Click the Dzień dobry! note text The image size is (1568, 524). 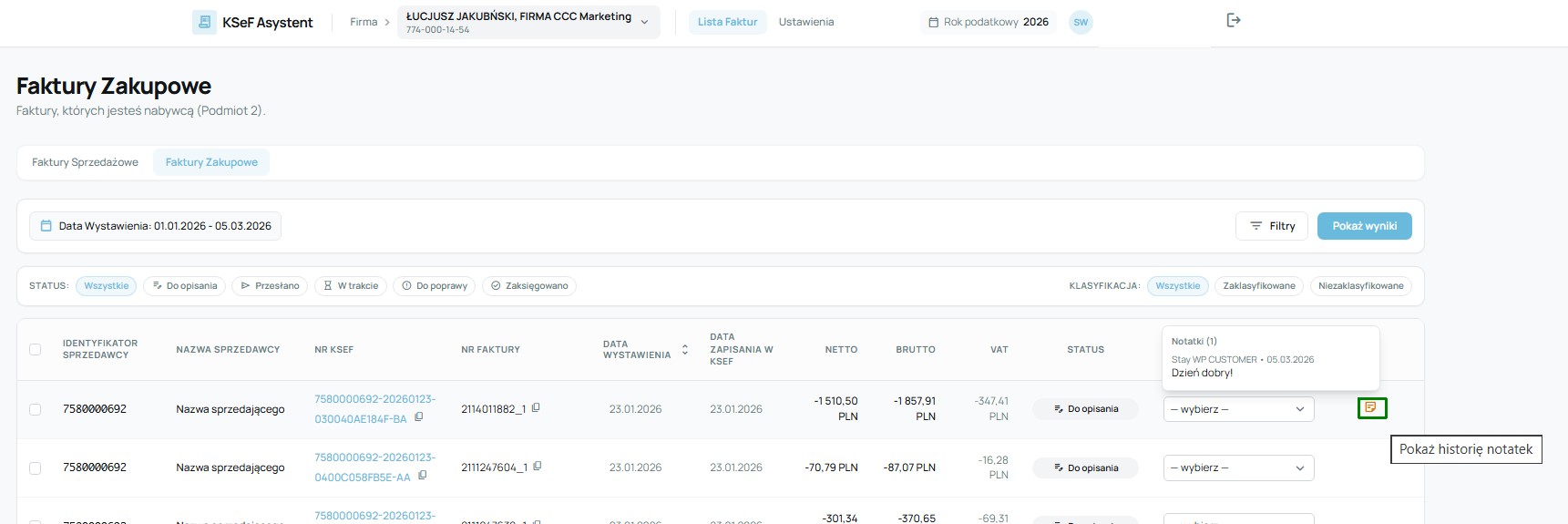pos(1202,373)
